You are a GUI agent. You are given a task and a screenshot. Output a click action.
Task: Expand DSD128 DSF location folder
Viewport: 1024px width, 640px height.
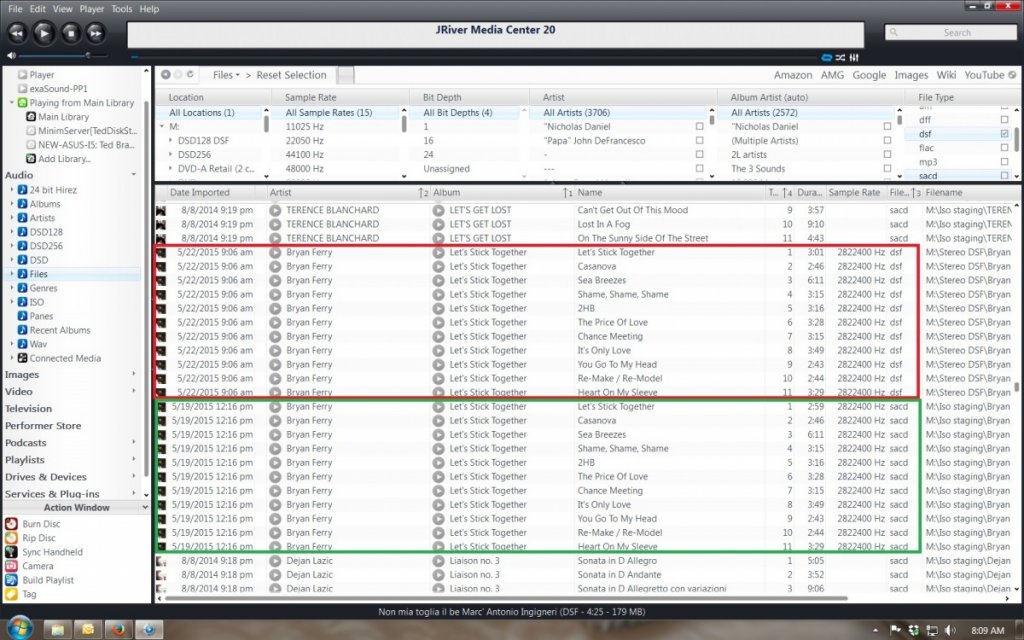coord(170,140)
